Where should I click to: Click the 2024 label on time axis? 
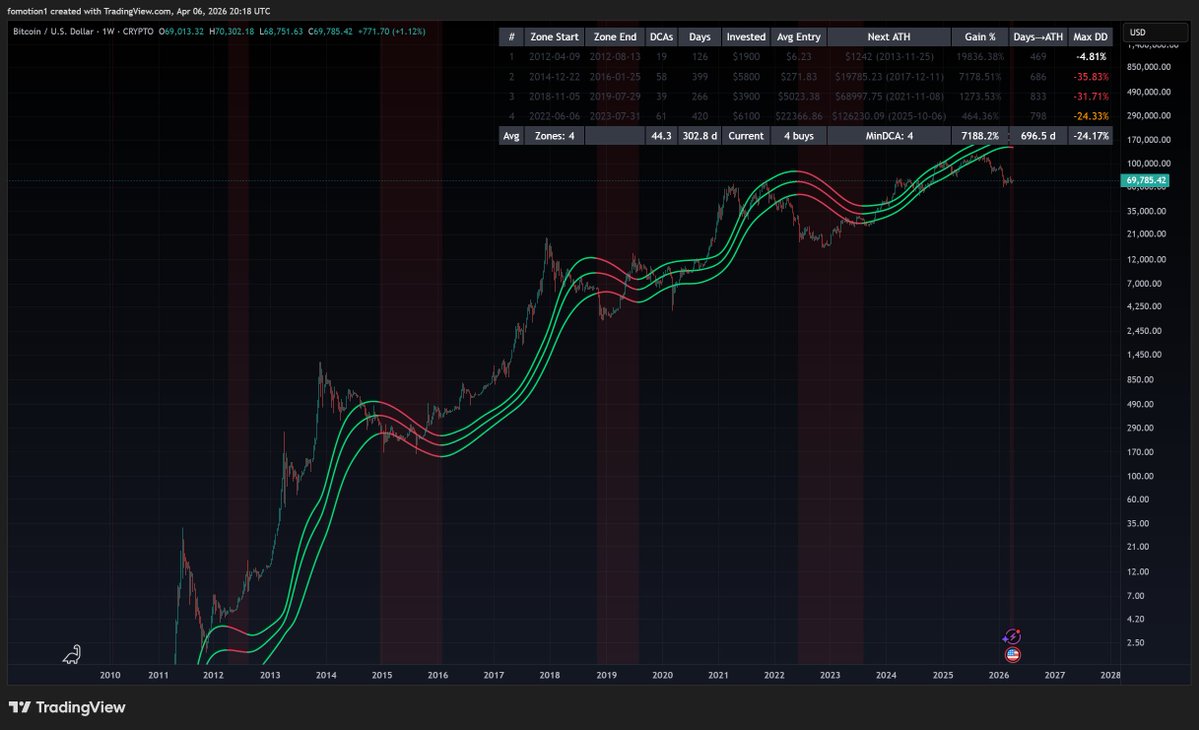click(x=886, y=675)
